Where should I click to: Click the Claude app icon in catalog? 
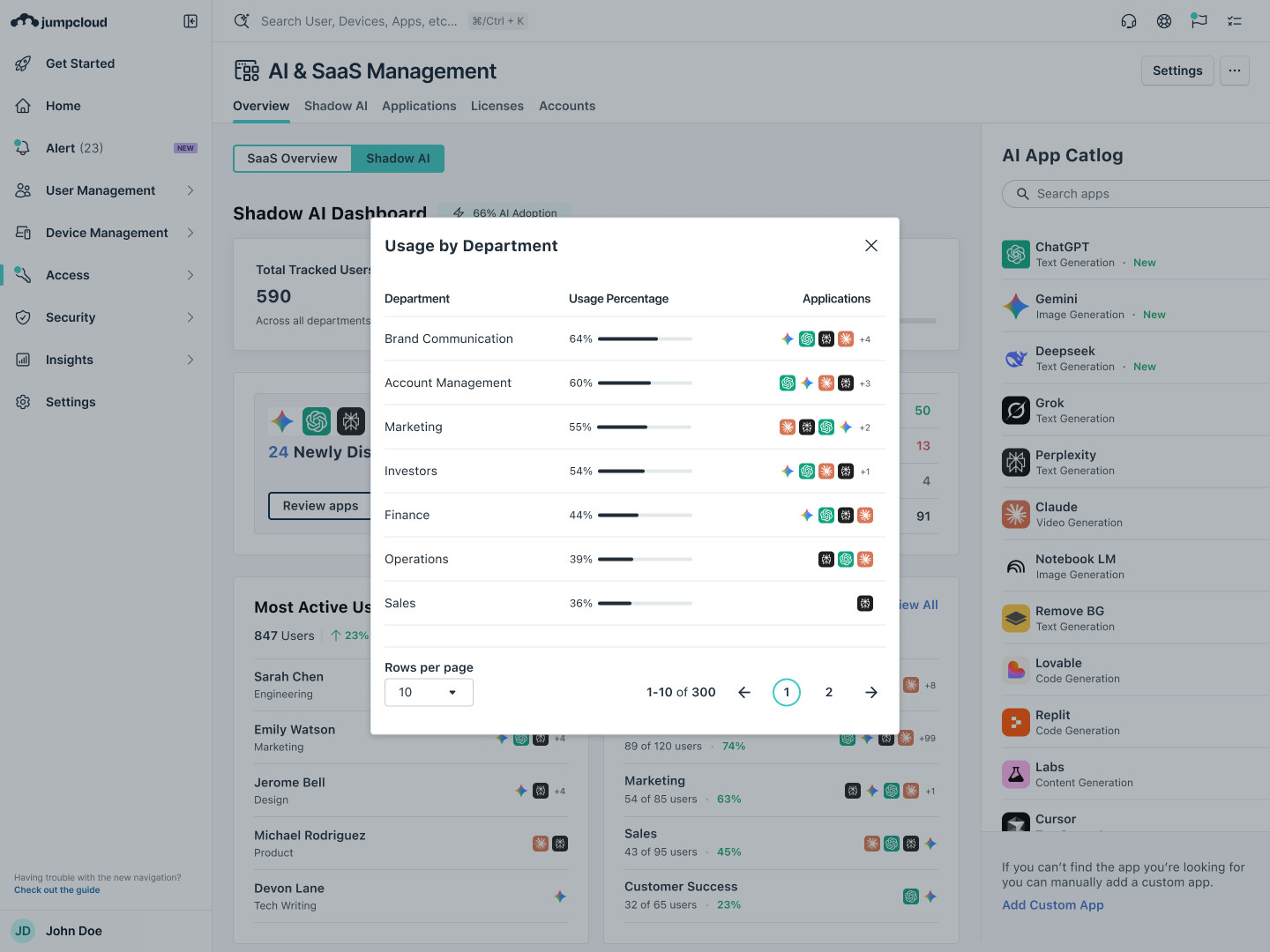(1016, 514)
